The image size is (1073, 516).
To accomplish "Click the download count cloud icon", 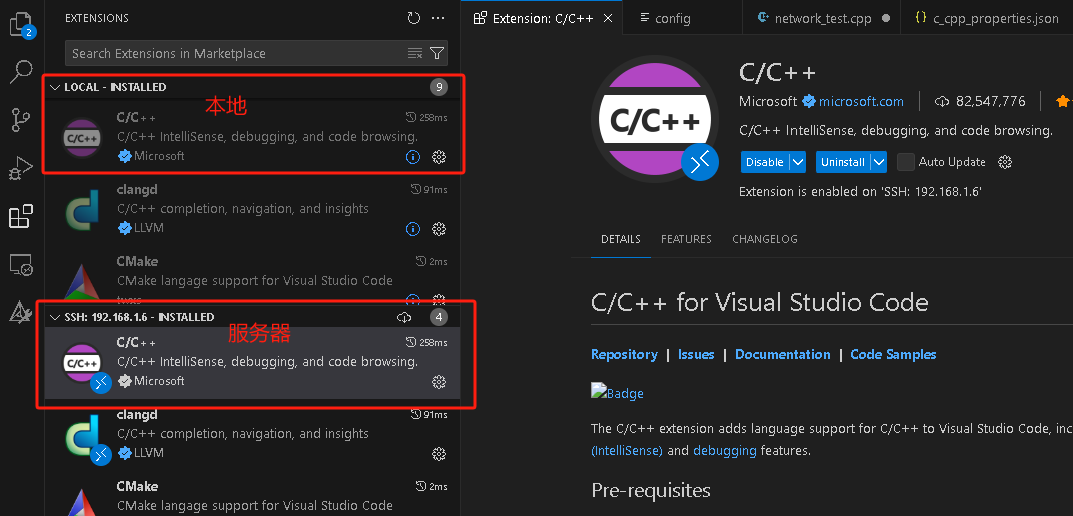I will tap(942, 101).
